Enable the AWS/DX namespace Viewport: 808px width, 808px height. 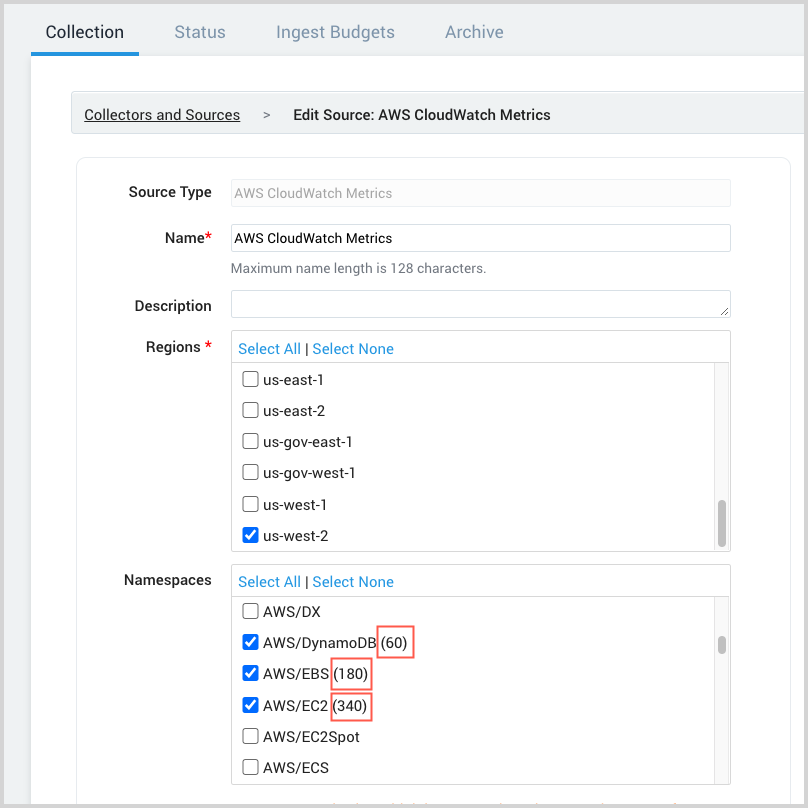pyautogui.click(x=250, y=611)
